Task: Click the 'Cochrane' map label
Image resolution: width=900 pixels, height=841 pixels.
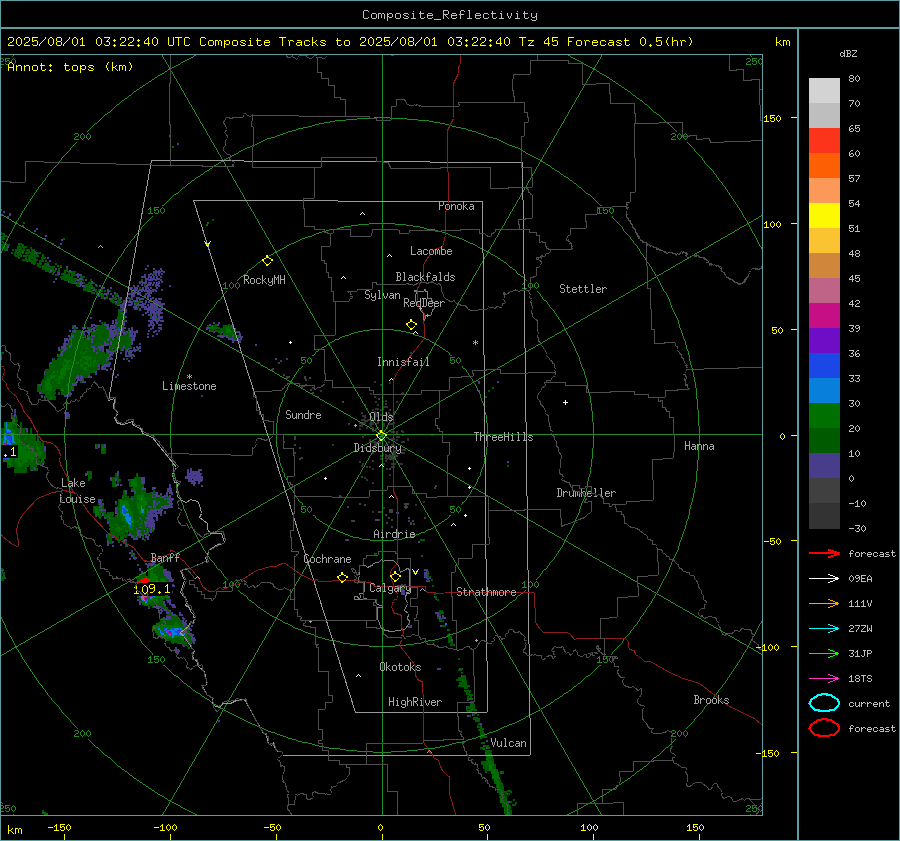Action: tap(327, 559)
